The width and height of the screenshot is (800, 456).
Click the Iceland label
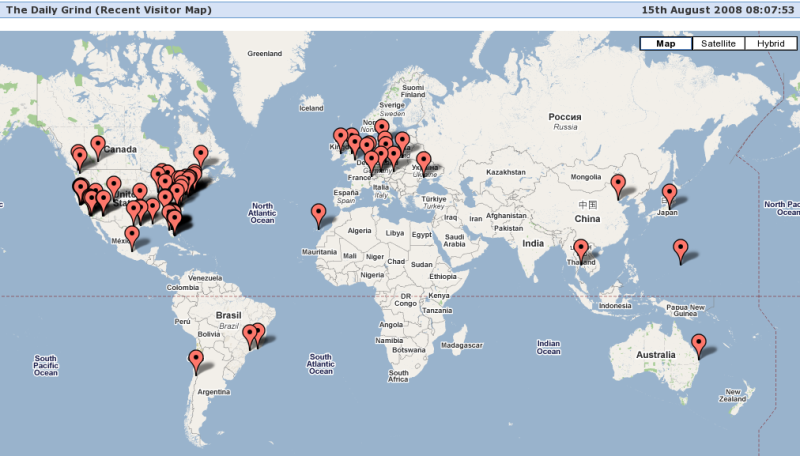(x=311, y=108)
